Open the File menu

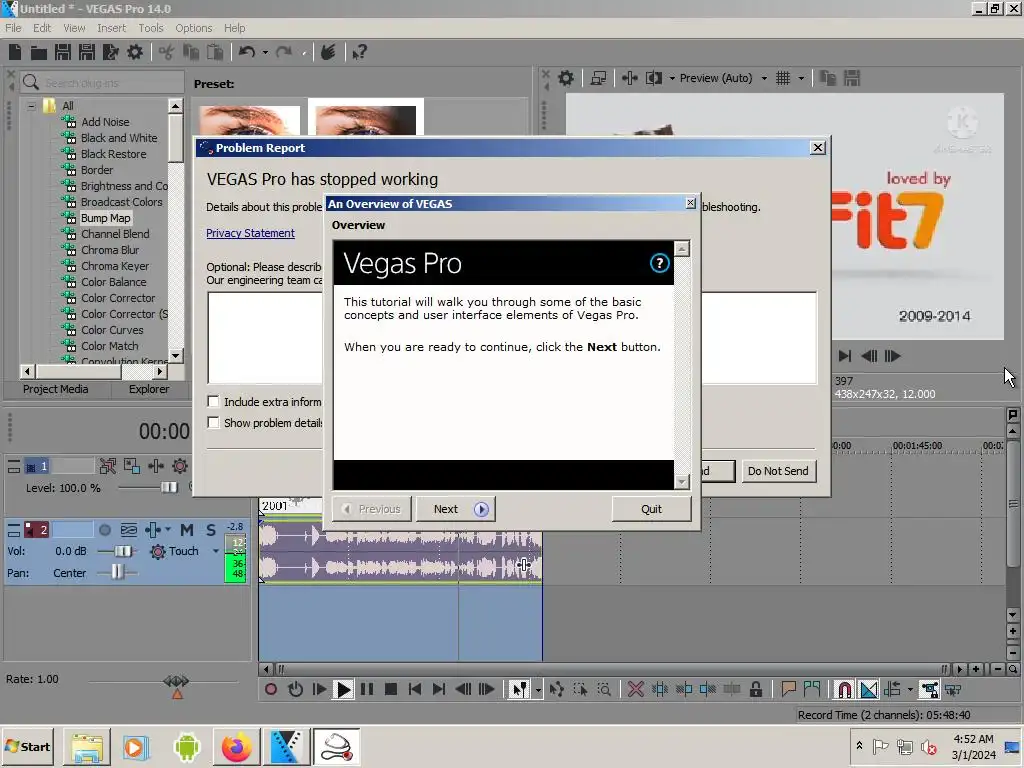[13, 28]
